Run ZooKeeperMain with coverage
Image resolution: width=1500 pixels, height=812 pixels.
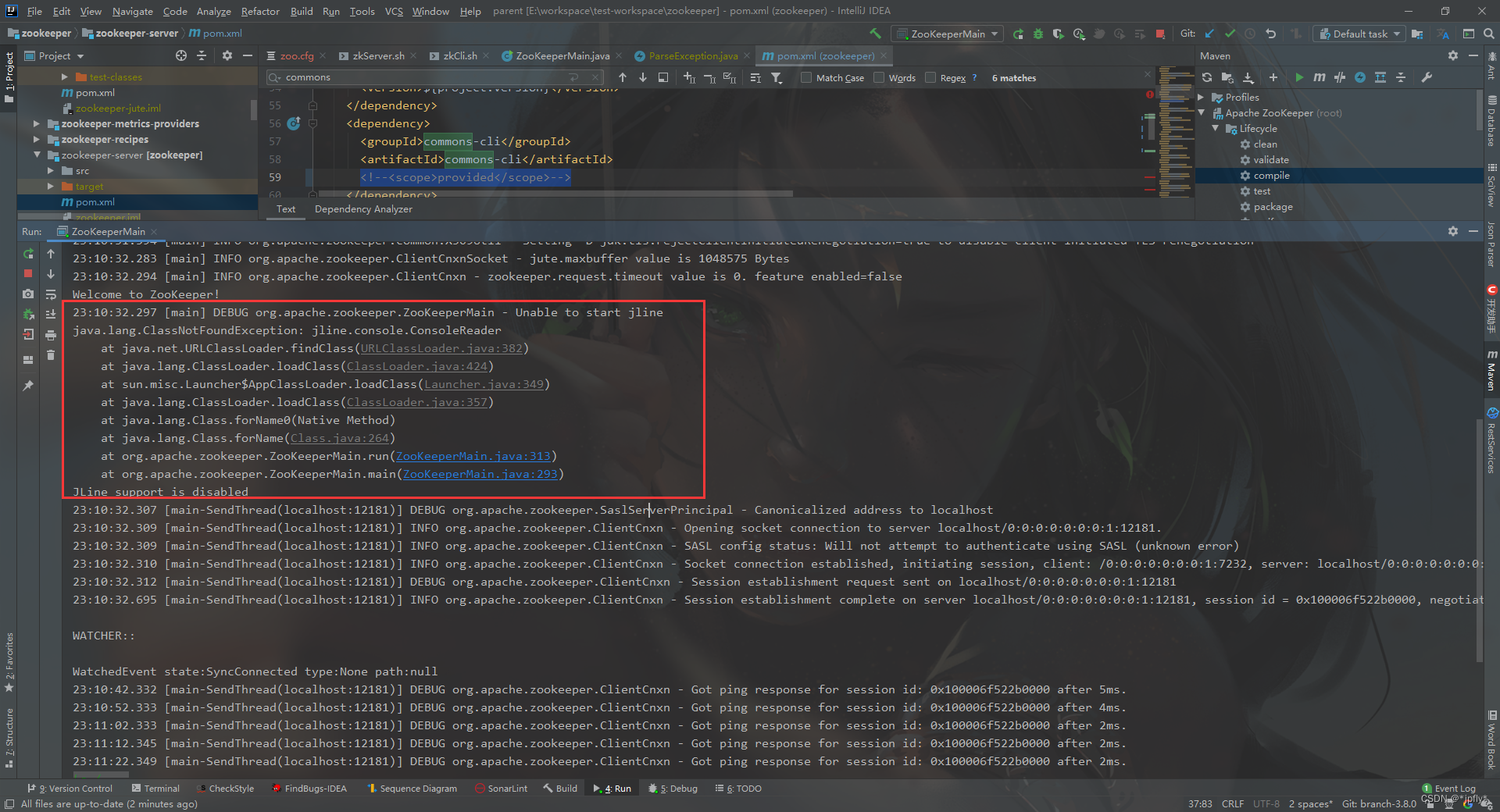(1059, 34)
